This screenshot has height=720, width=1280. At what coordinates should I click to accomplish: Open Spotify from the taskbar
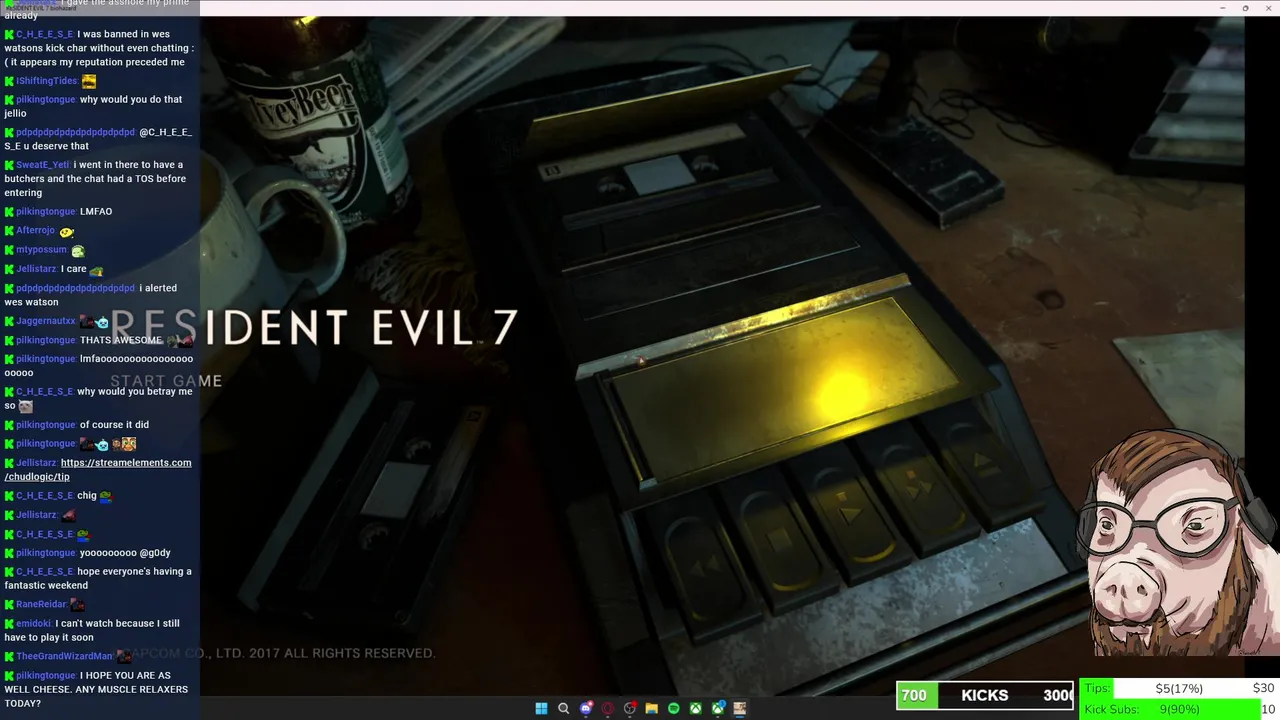pos(674,708)
